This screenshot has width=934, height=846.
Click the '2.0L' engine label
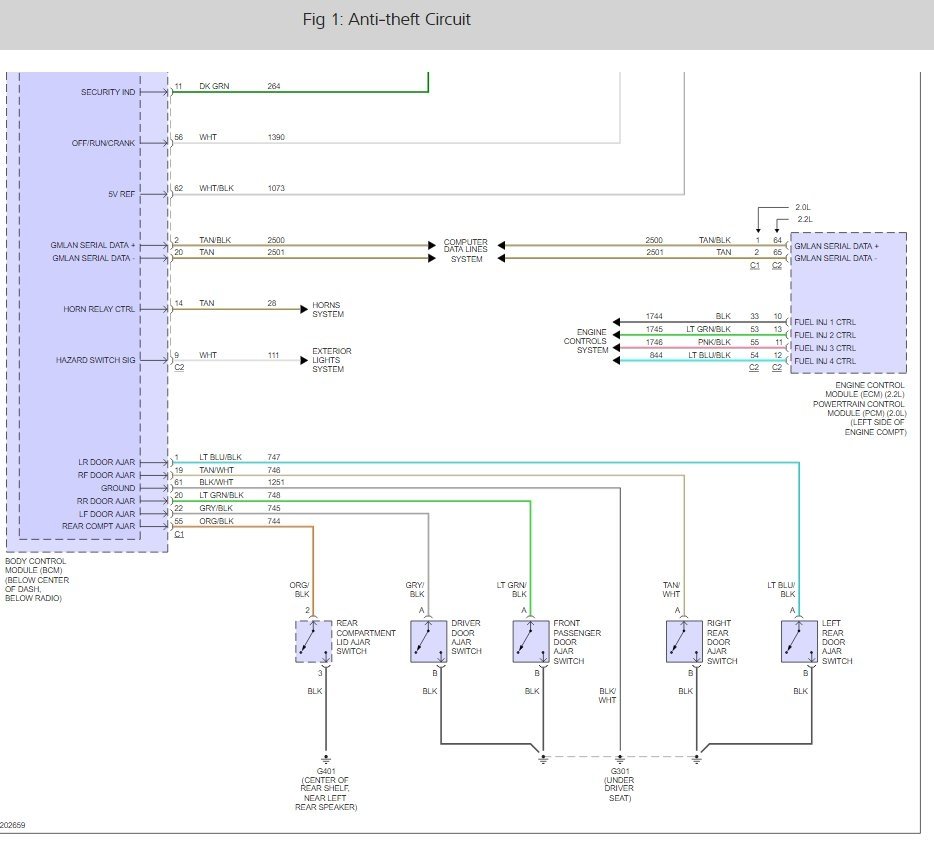point(802,207)
